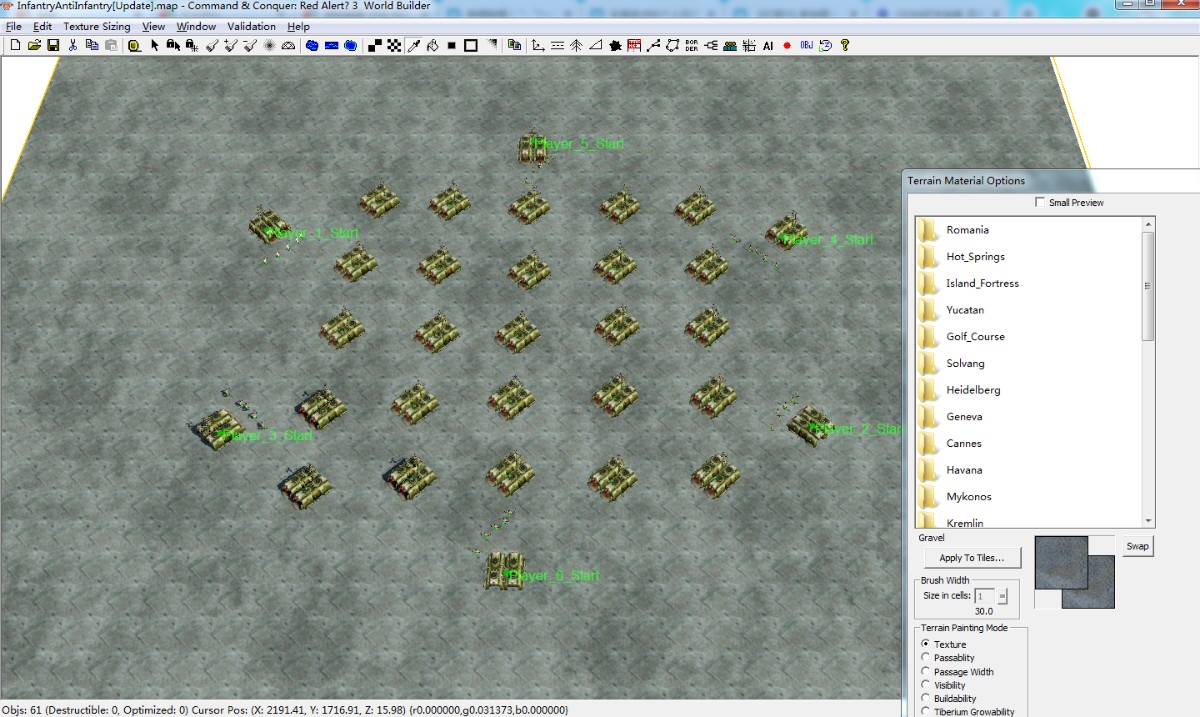Click the foreground gravel texture swatch
The height and width of the screenshot is (717, 1200).
click(x=1061, y=563)
